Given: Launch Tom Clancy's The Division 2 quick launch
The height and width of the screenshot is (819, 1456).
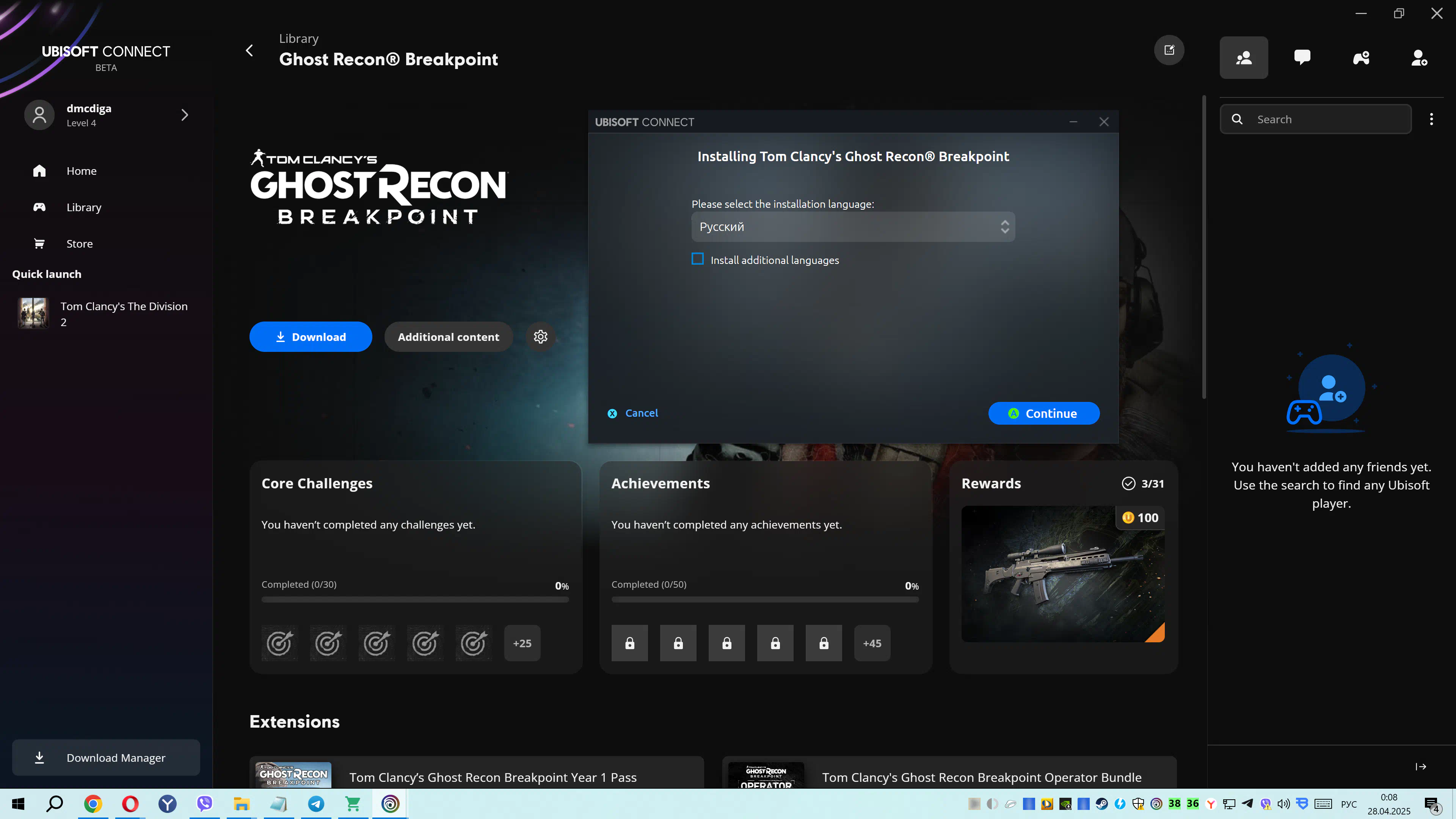Looking at the screenshot, I should click(x=106, y=314).
